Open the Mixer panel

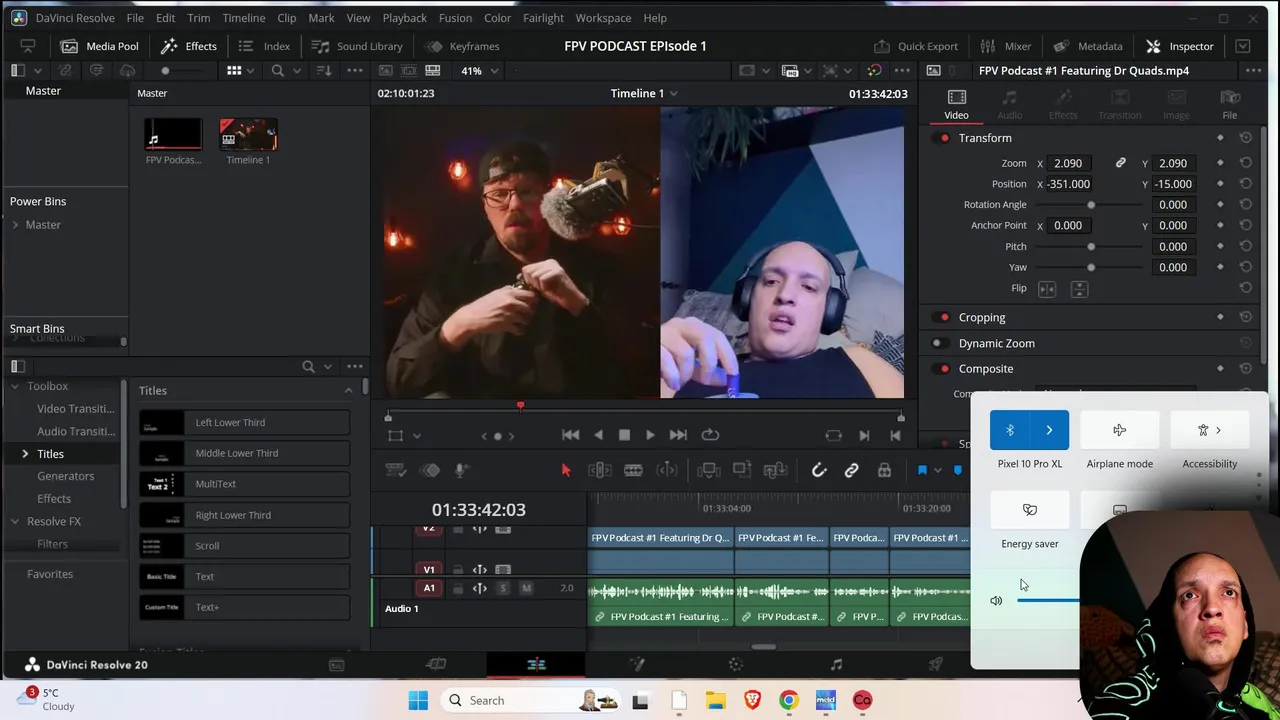(1005, 46)
